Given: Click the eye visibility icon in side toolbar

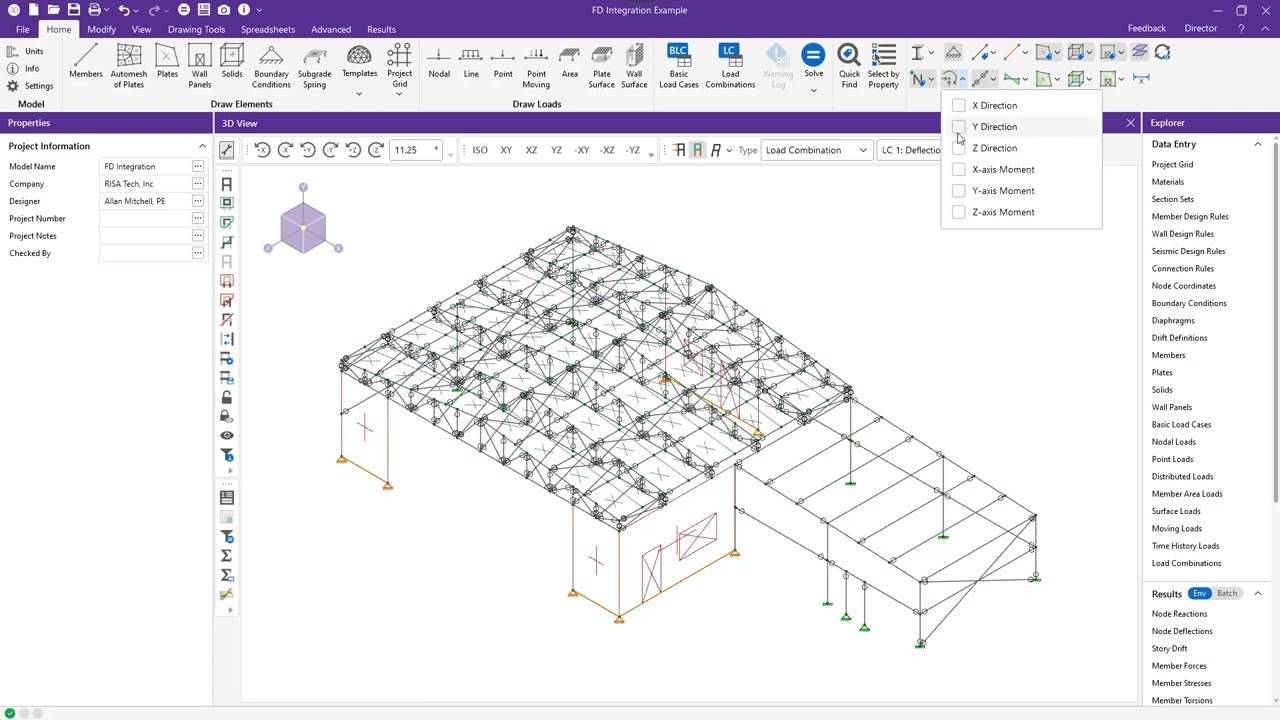Looking at the screenshot, I should pyautogui.click(x=227, y=436).
